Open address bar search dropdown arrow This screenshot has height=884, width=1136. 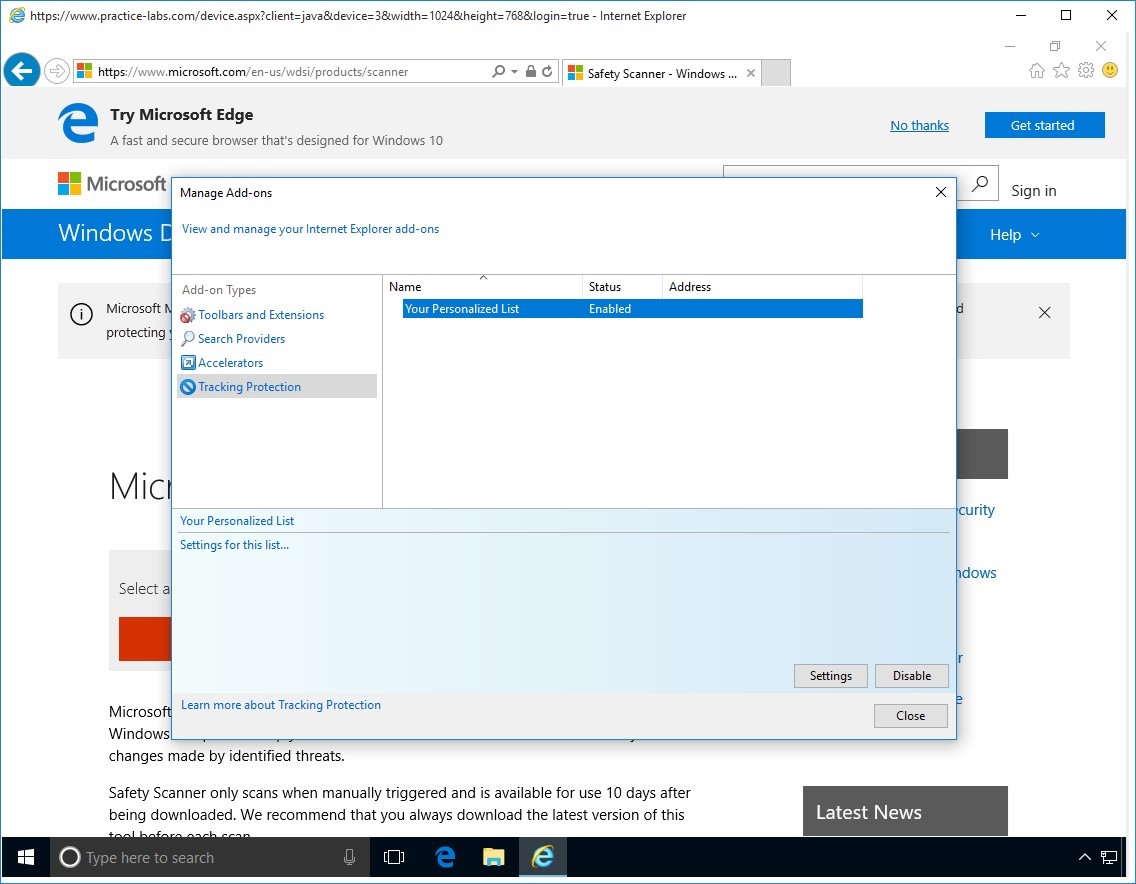(x=515, y=72)
